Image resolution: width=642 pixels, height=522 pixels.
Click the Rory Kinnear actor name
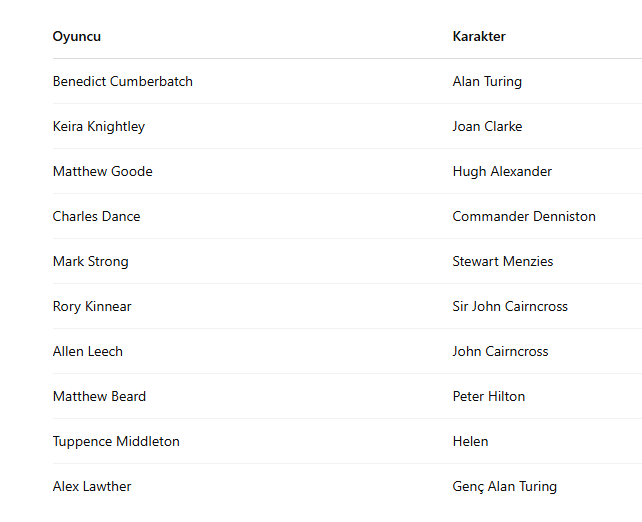(x=92, y=307)
